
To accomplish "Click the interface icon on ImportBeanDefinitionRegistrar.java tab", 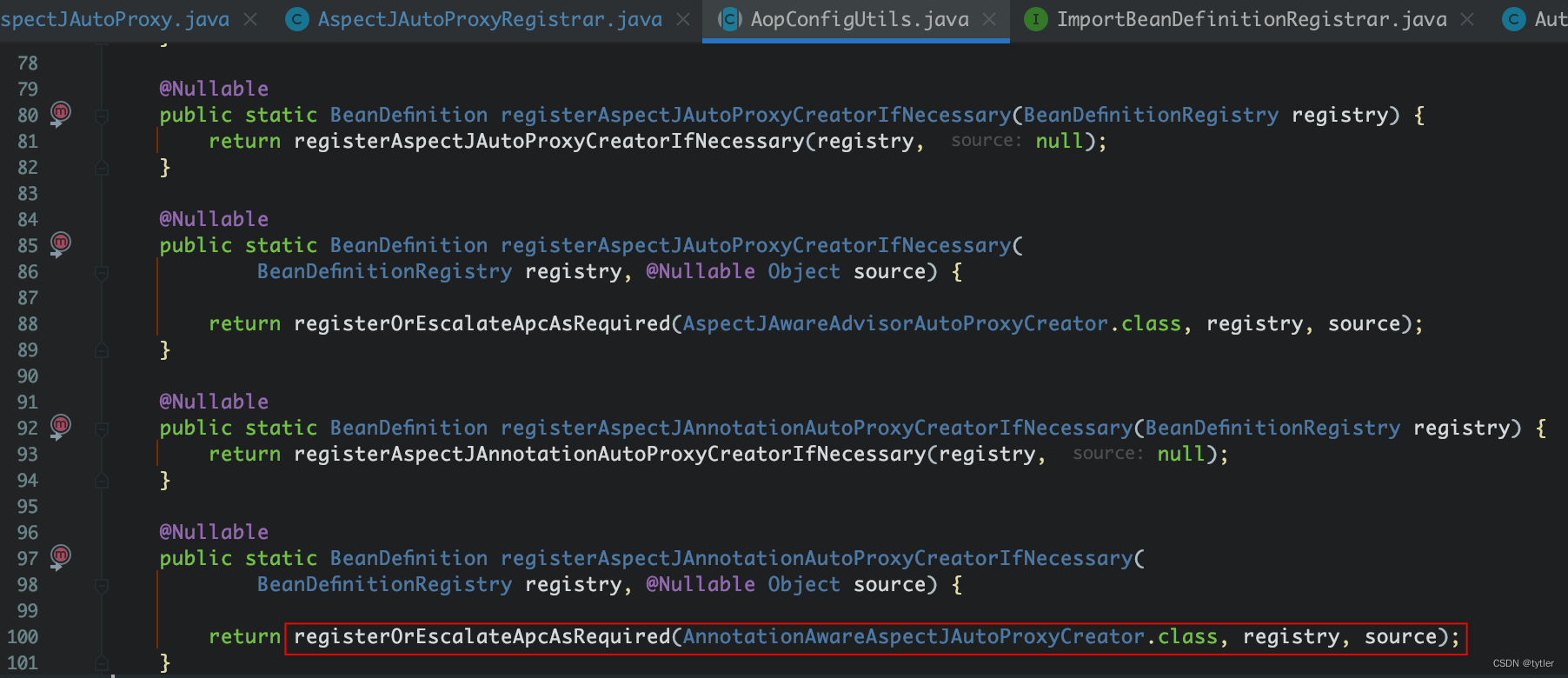I will point(1036,19).
